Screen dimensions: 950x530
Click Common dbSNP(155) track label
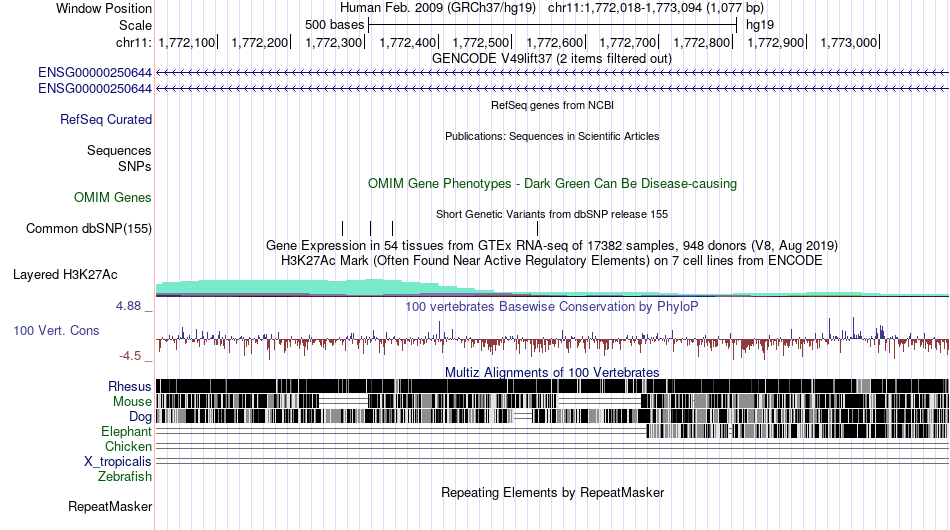88,228
